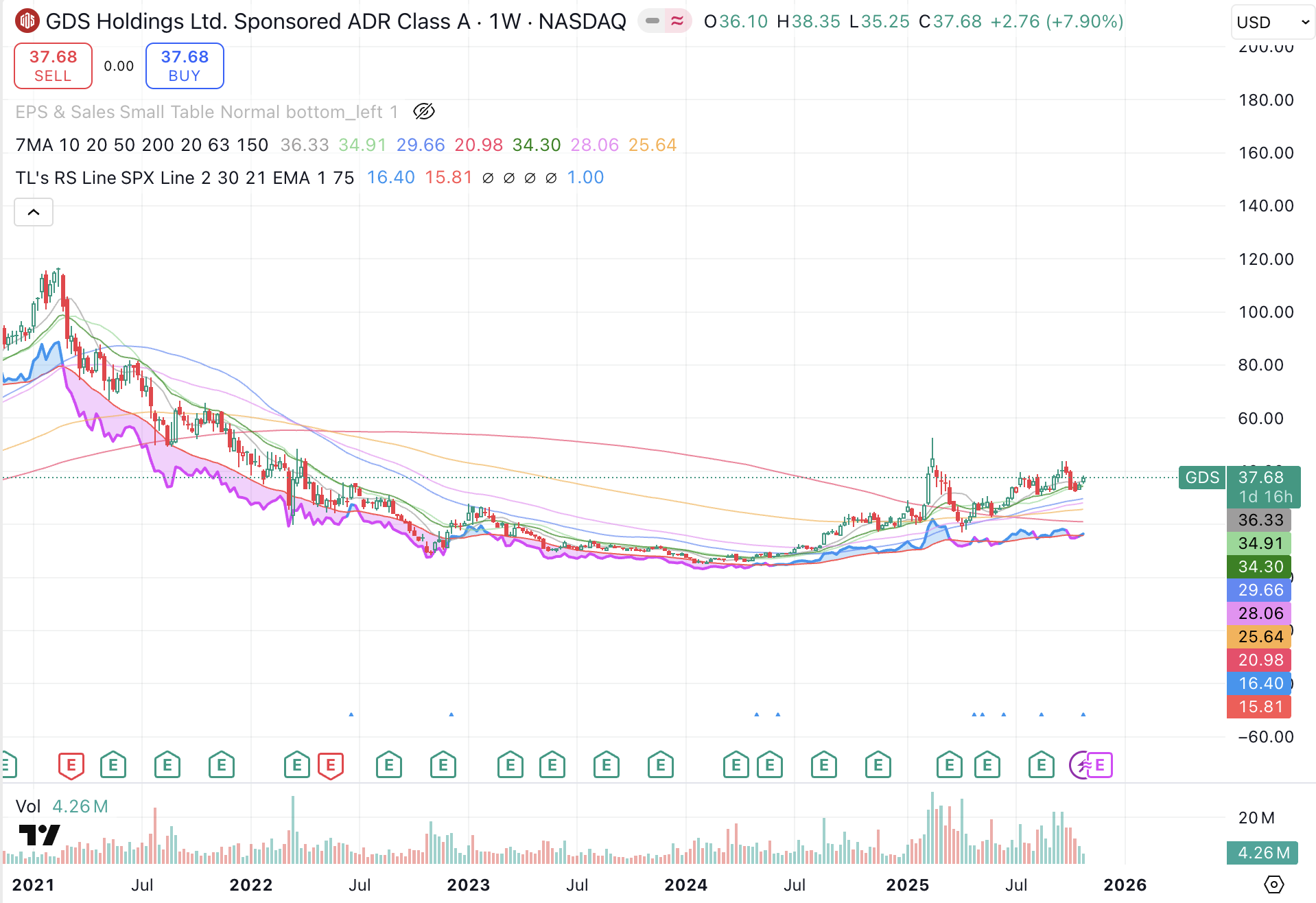Click the 100.00 price axis label
1316x903 pixels.
pyautogui.click(x=1266, y=312)
